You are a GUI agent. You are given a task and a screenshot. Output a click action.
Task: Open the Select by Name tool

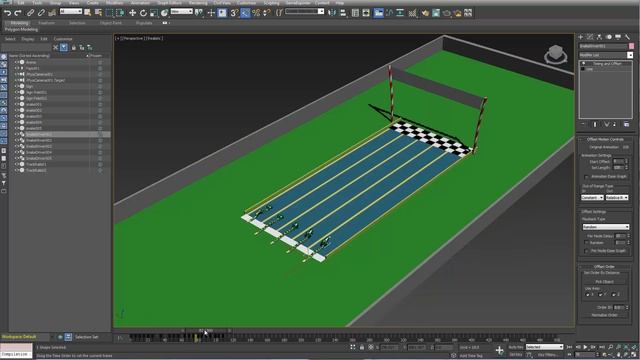pyautogui.click(x=98, y=13)
